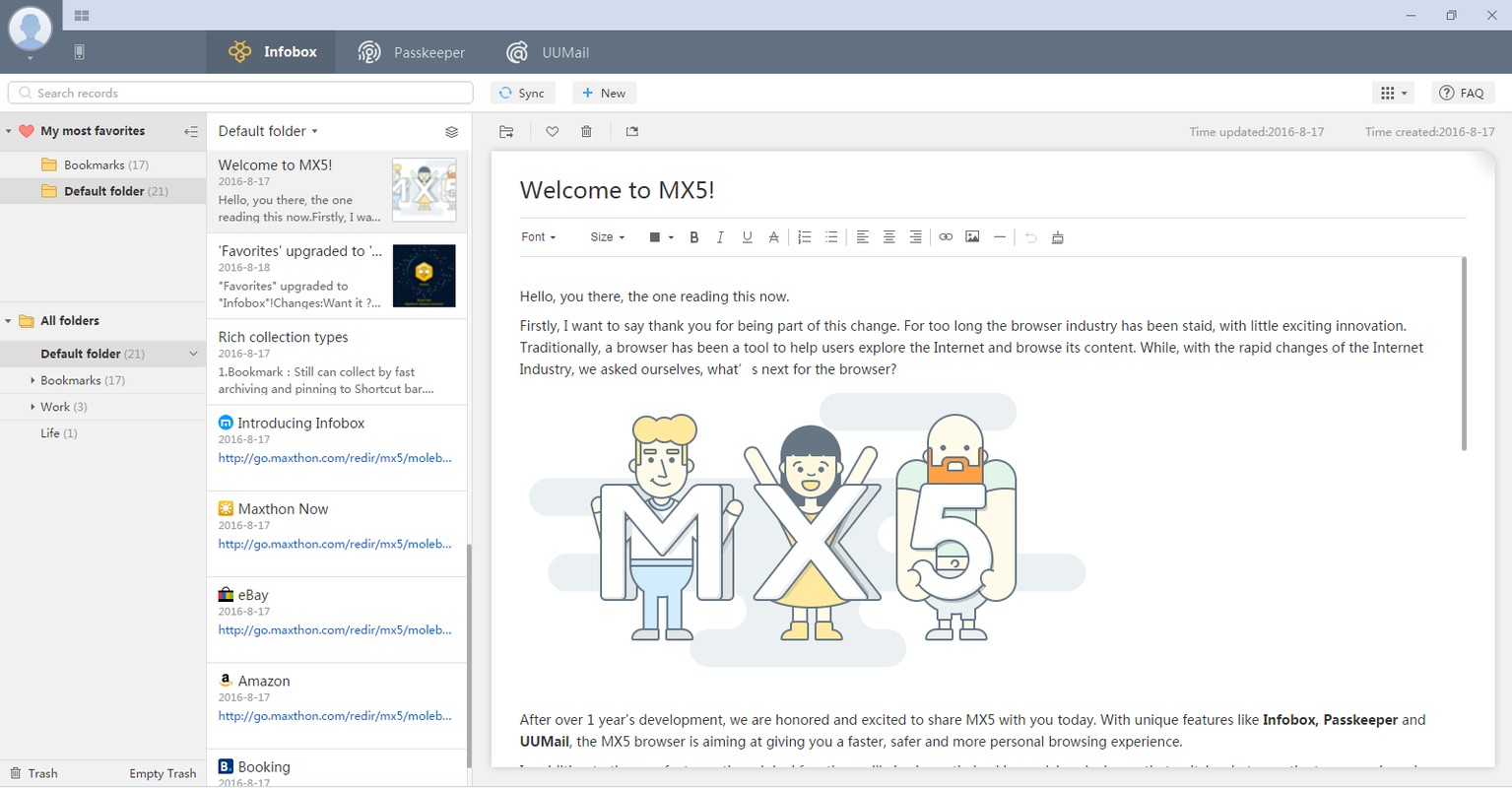Toggle Strikethrough formatting
Image resolution: width=1512 pixels, height=788 pixels.
774,237
